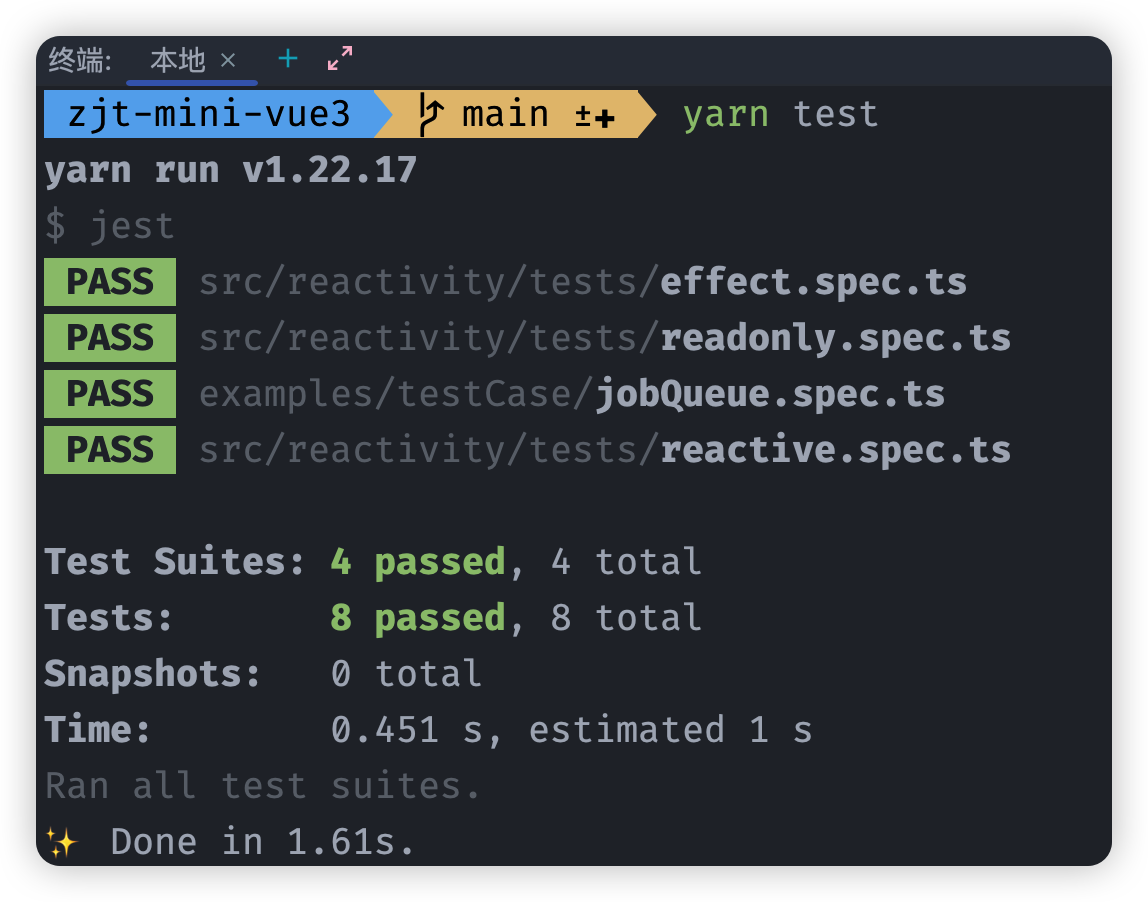Click the 终端 panel label
The image size is (1148, 902).
pos(80,61)
